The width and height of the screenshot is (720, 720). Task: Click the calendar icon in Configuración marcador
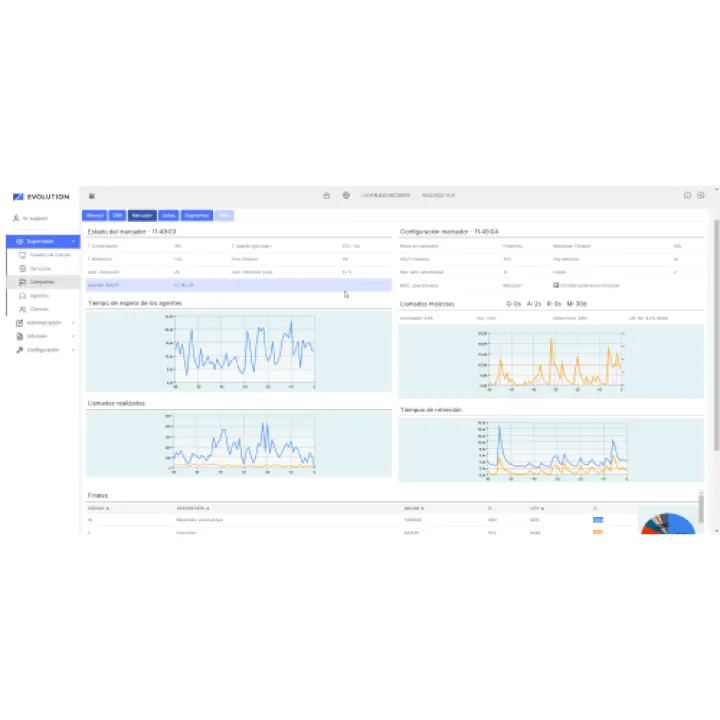pos(555,285)
